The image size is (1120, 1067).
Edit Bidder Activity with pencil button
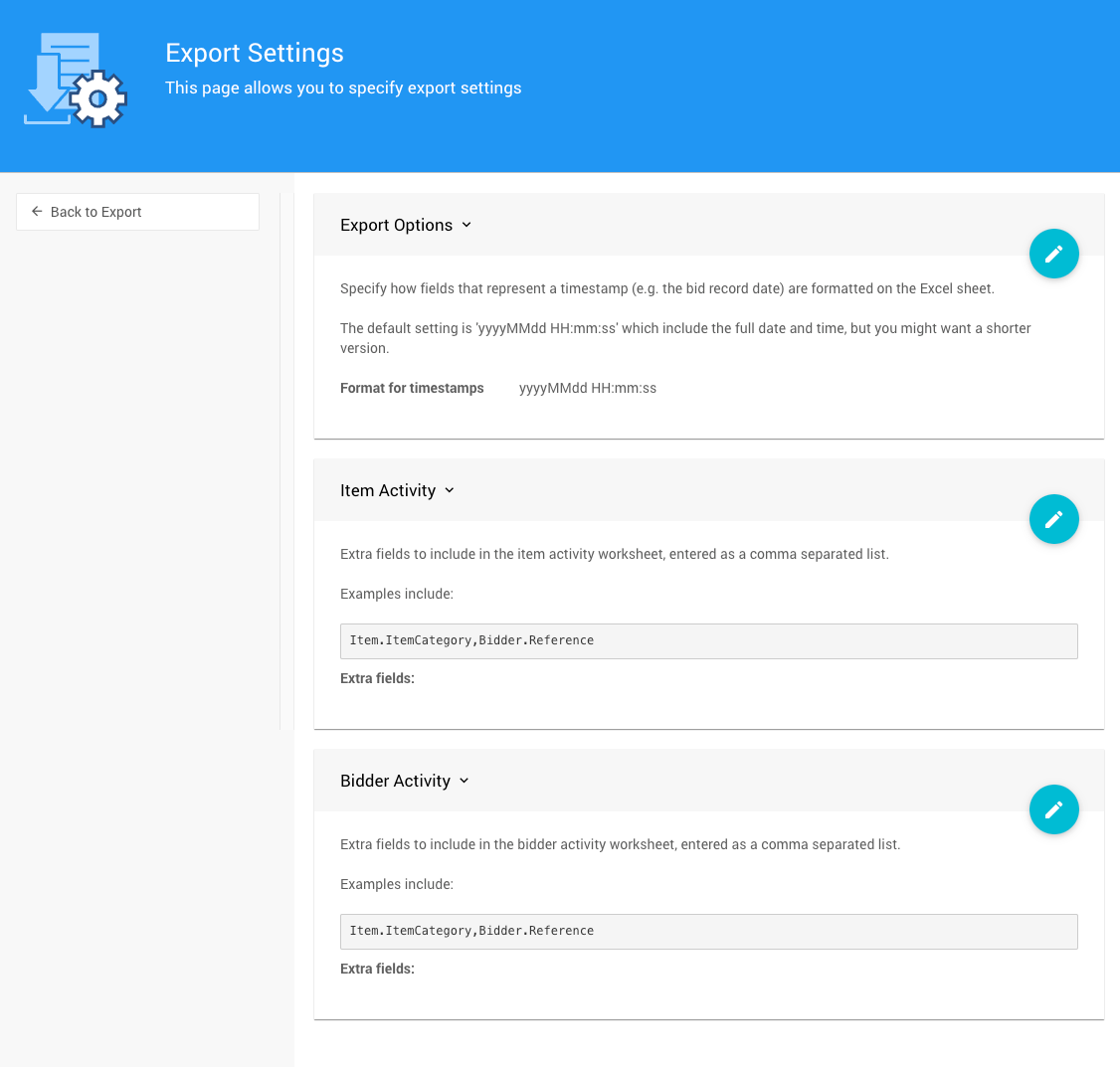click(1053, 809)
